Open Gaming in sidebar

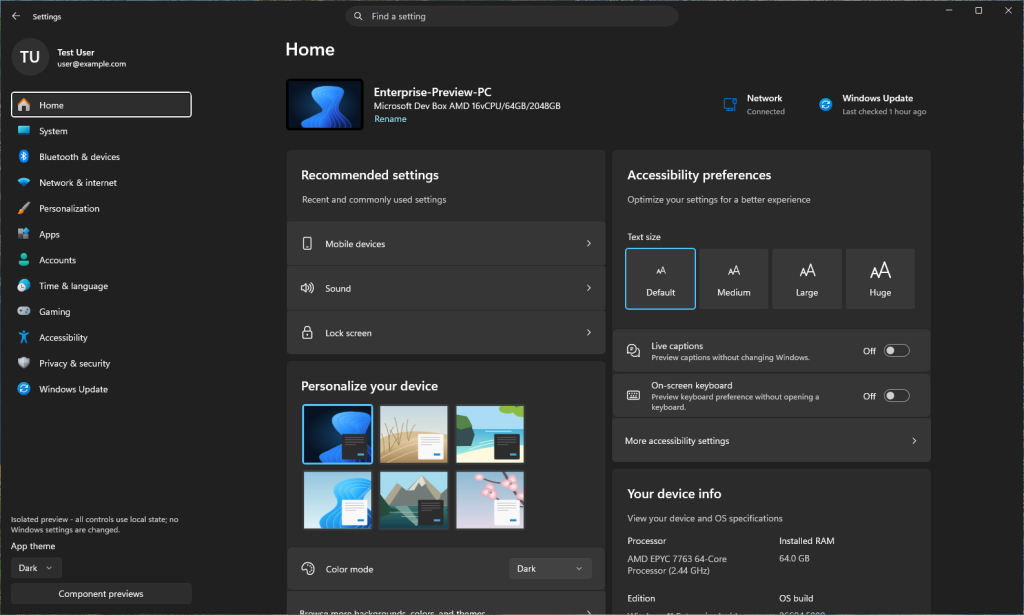(x=101, y=311)
